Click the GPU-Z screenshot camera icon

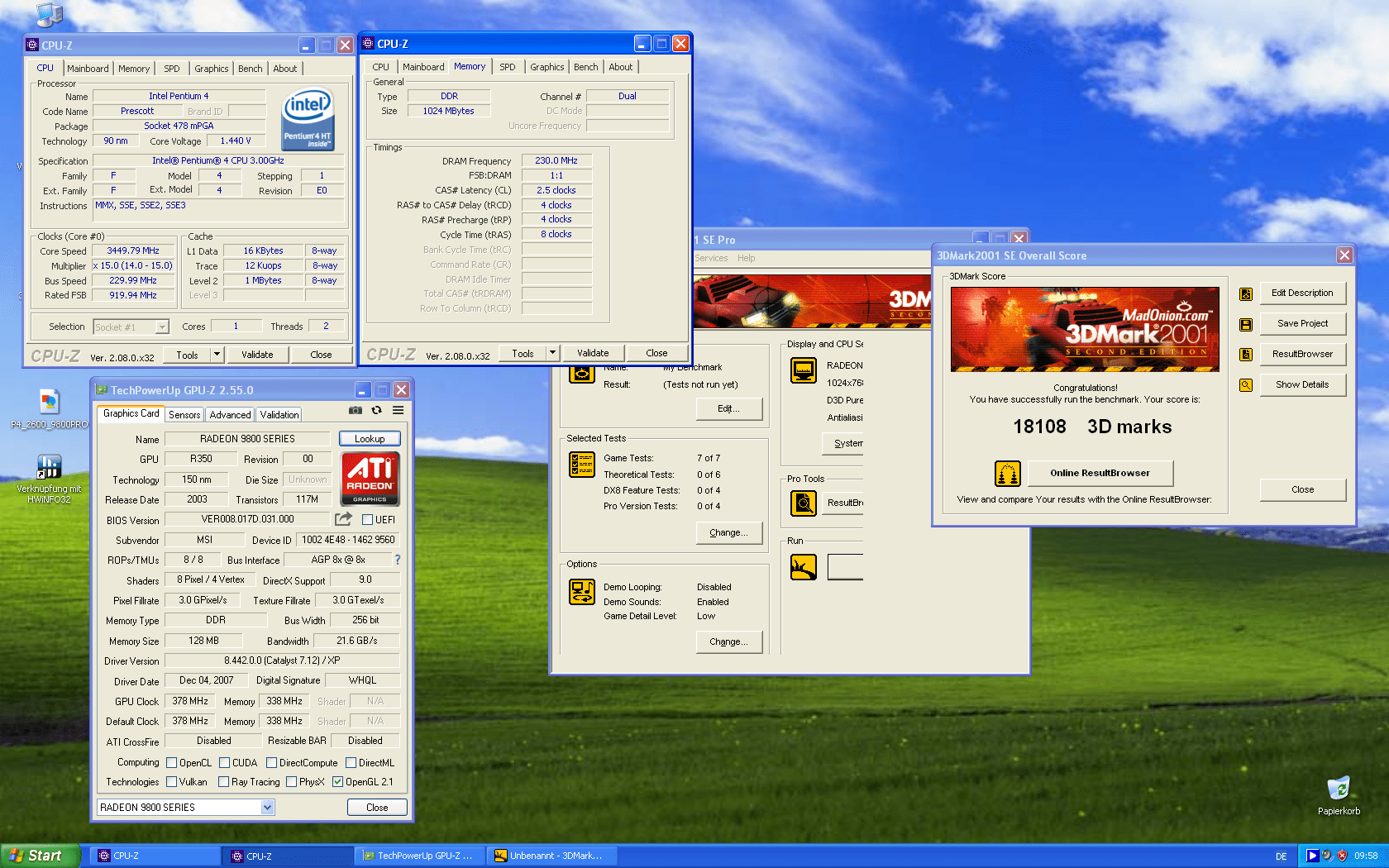356,410
